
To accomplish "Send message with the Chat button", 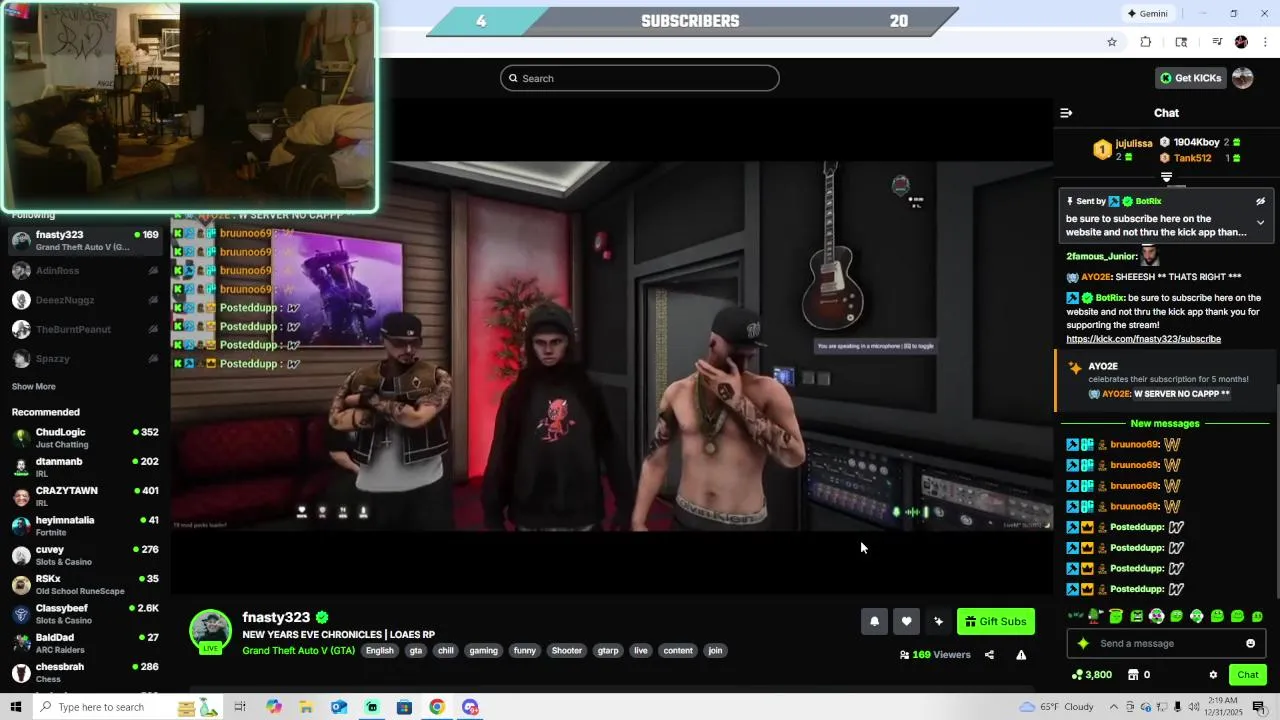I will (1248, 675).
